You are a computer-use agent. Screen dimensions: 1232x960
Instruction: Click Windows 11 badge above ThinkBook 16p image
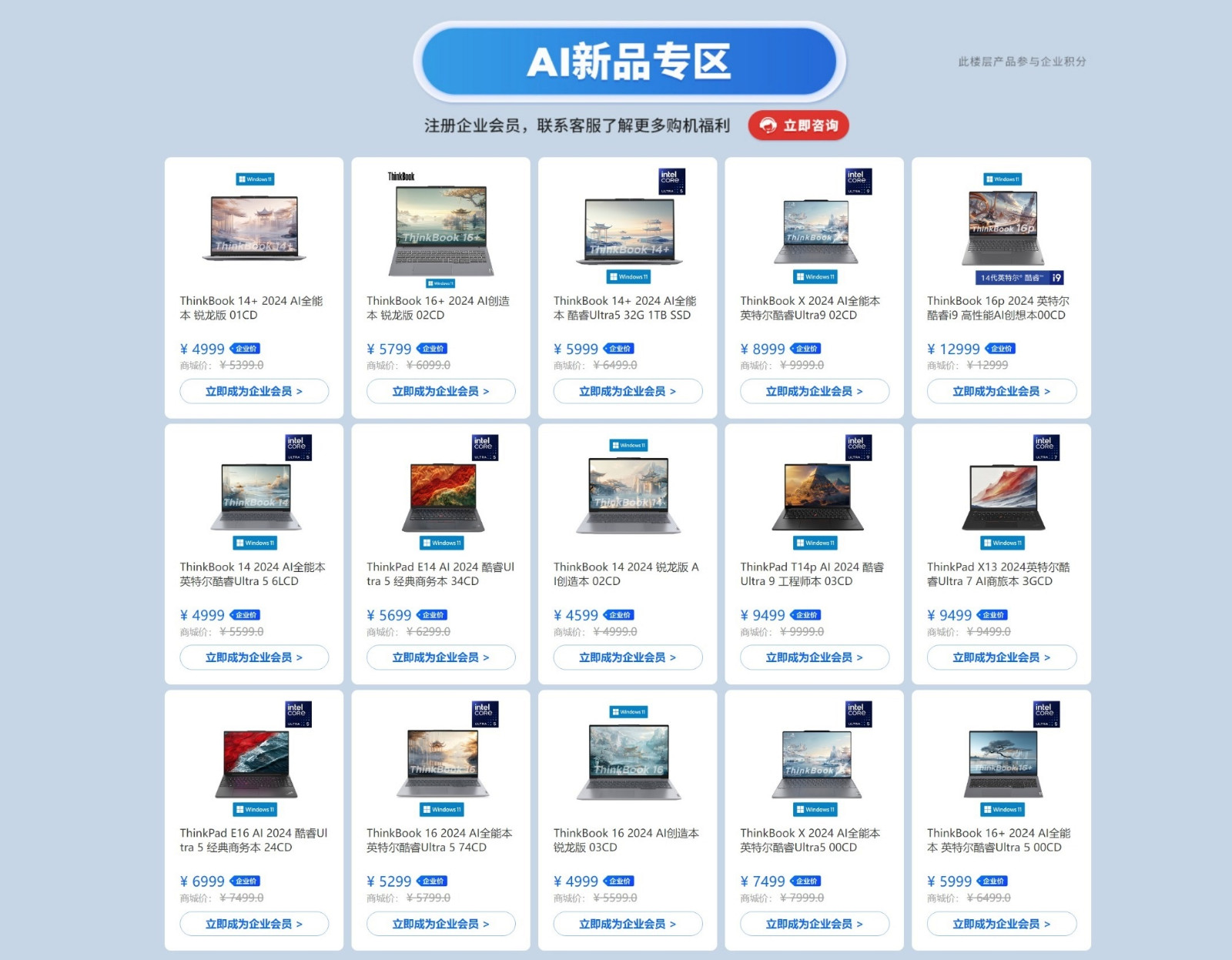[1003, 179]
